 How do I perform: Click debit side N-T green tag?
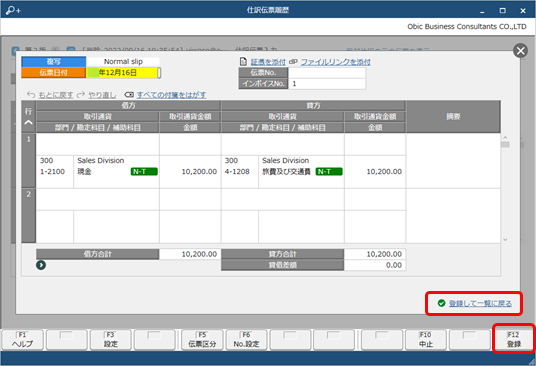(144, 172)
